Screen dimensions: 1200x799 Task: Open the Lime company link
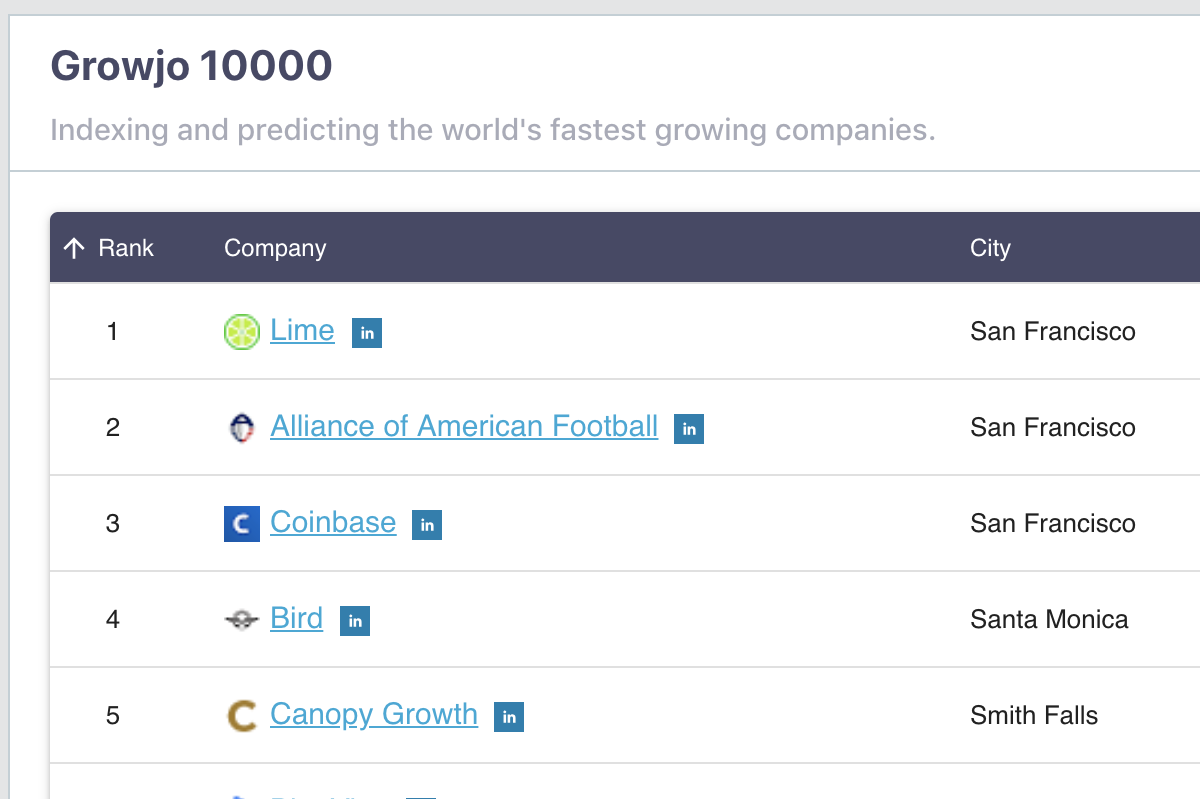point(302,330)
